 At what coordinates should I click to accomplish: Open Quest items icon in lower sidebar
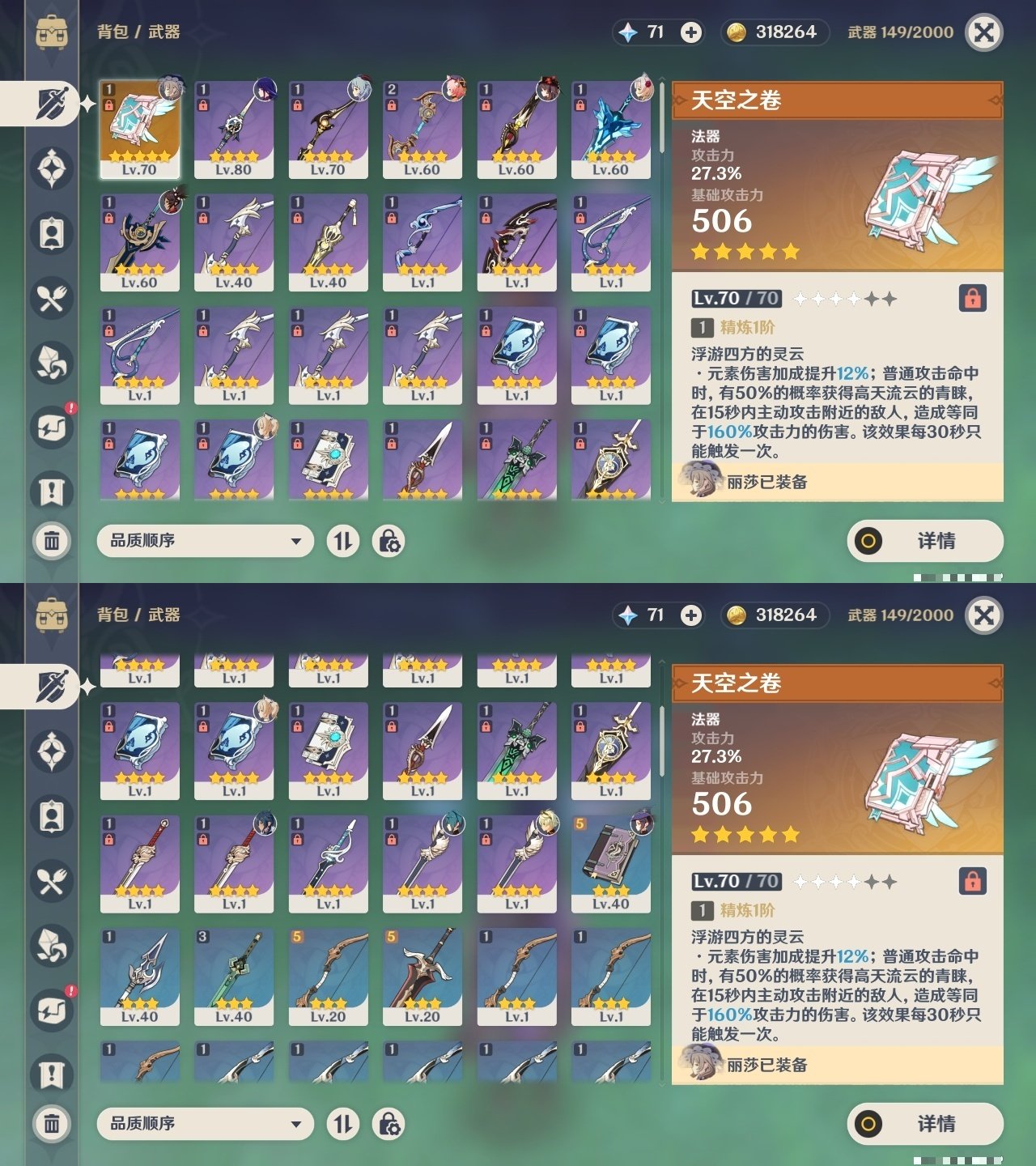coord(52,1075)
